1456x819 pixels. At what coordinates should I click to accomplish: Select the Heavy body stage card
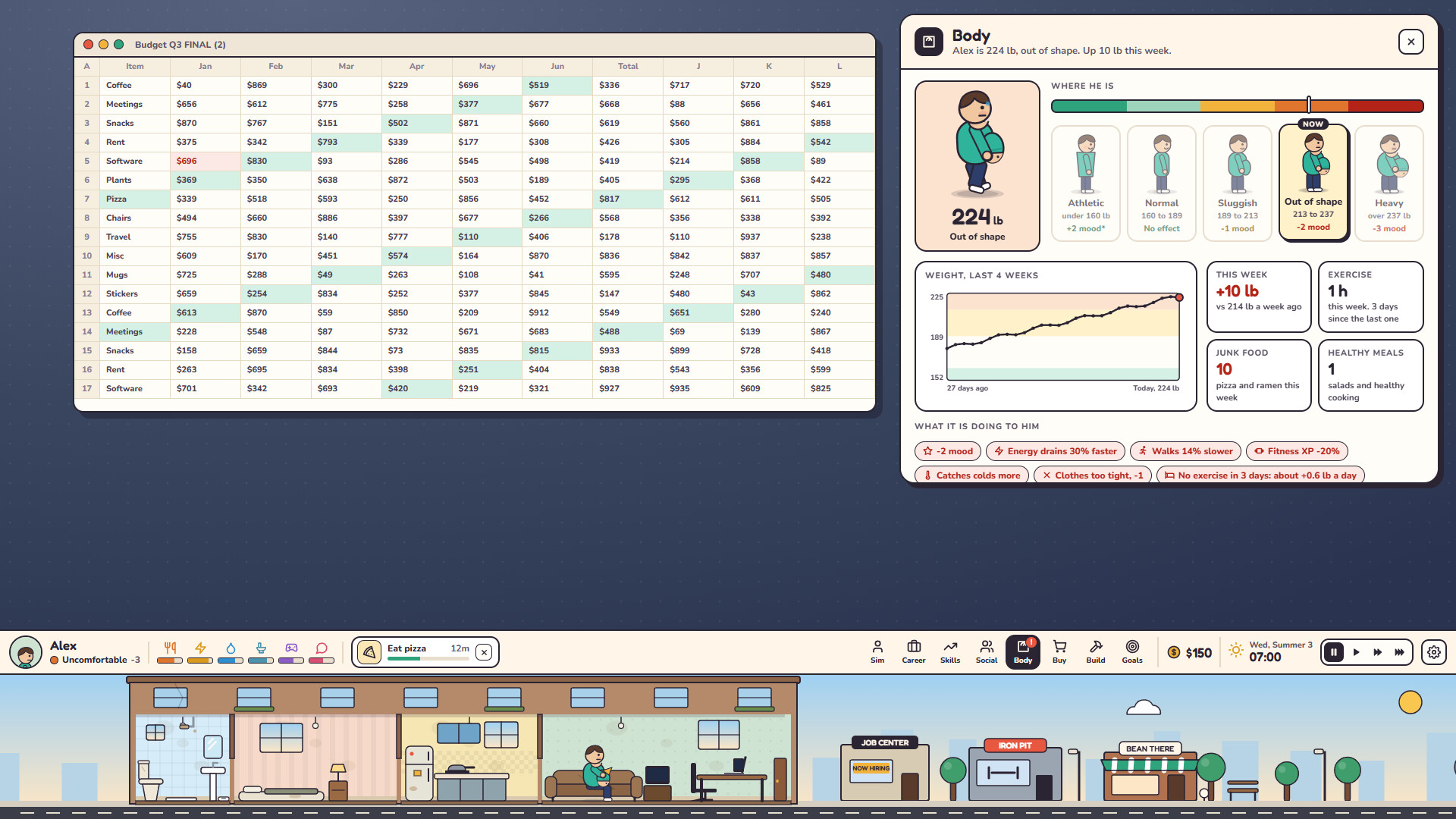(x=1389, y=184)
